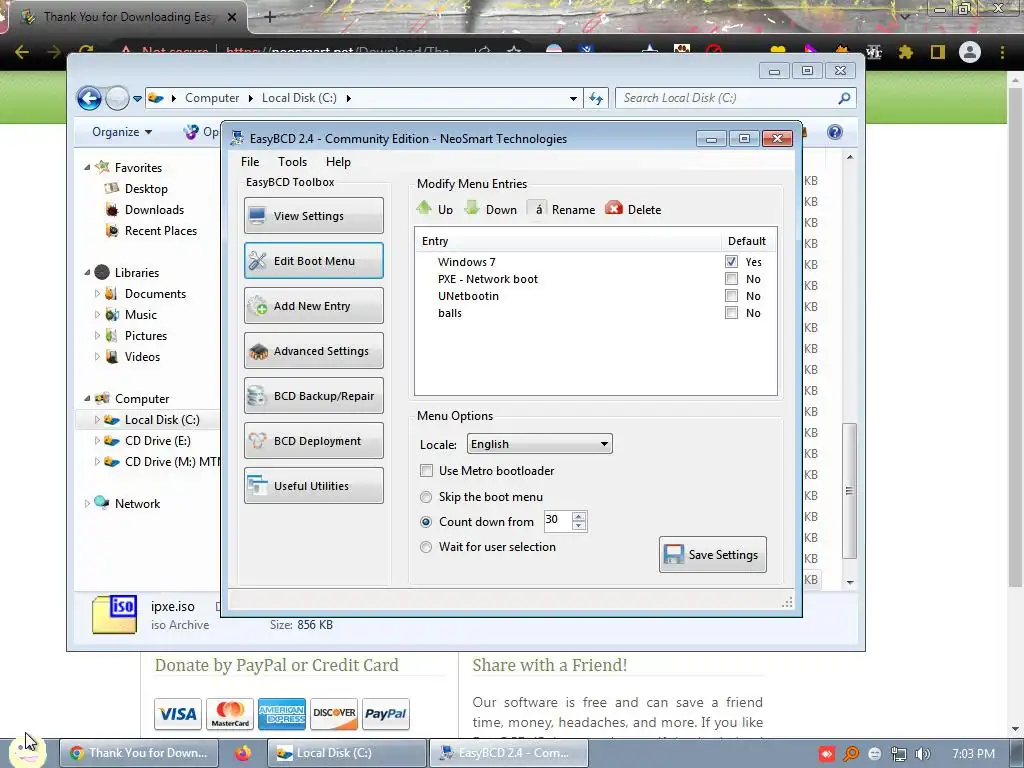This screenshot has height=768, width=1024.
Task: Open EasyBCD File menu
Action: [250, 162]
